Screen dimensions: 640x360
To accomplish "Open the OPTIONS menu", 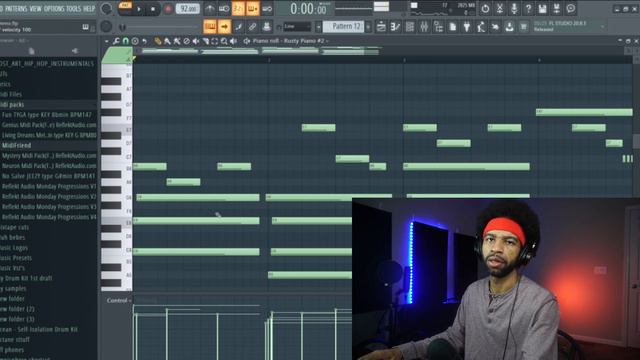I will tap(54, 9).
